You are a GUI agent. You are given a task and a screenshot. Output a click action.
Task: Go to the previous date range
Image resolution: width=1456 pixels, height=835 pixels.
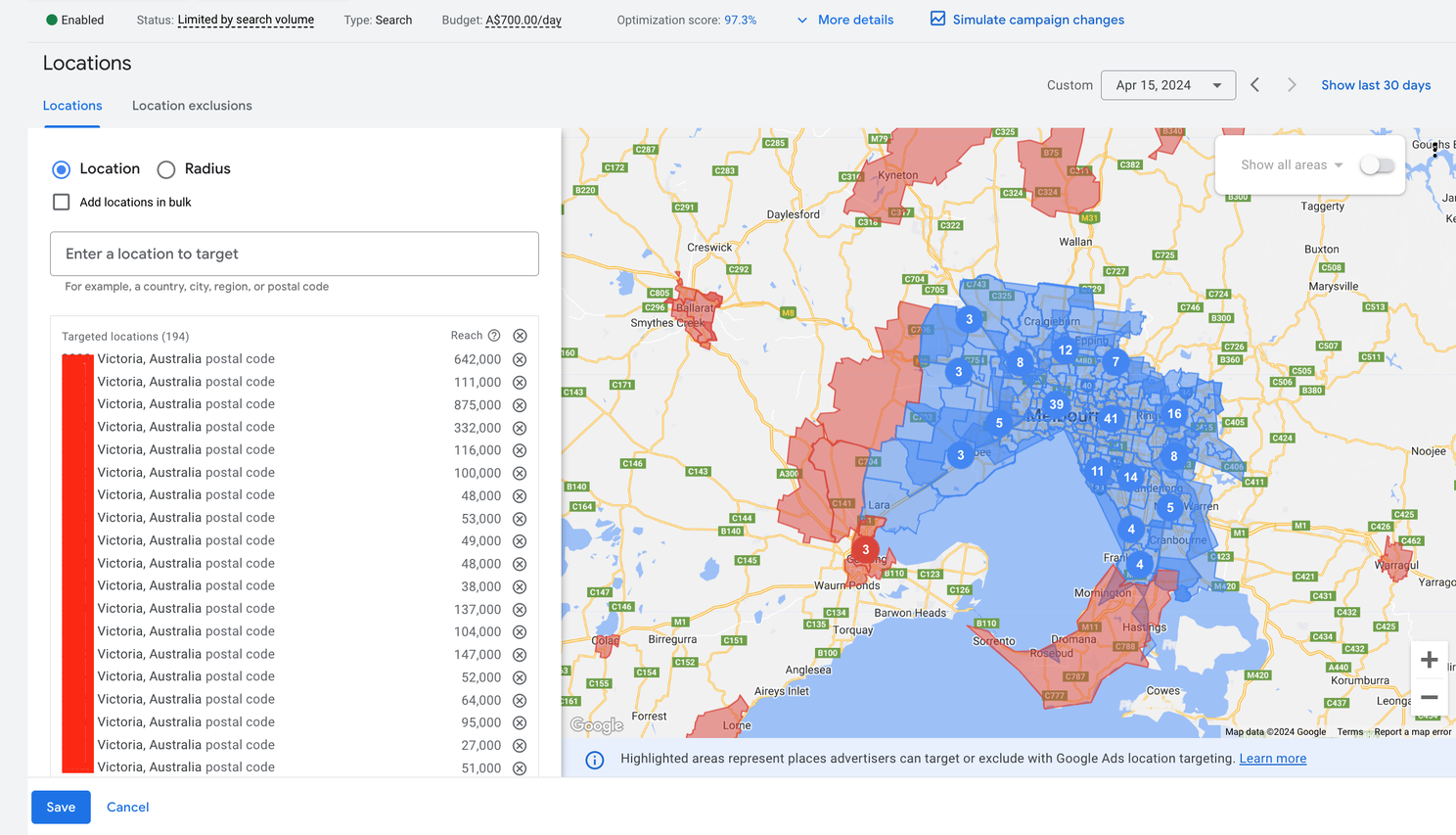[x=1255, y=85]
